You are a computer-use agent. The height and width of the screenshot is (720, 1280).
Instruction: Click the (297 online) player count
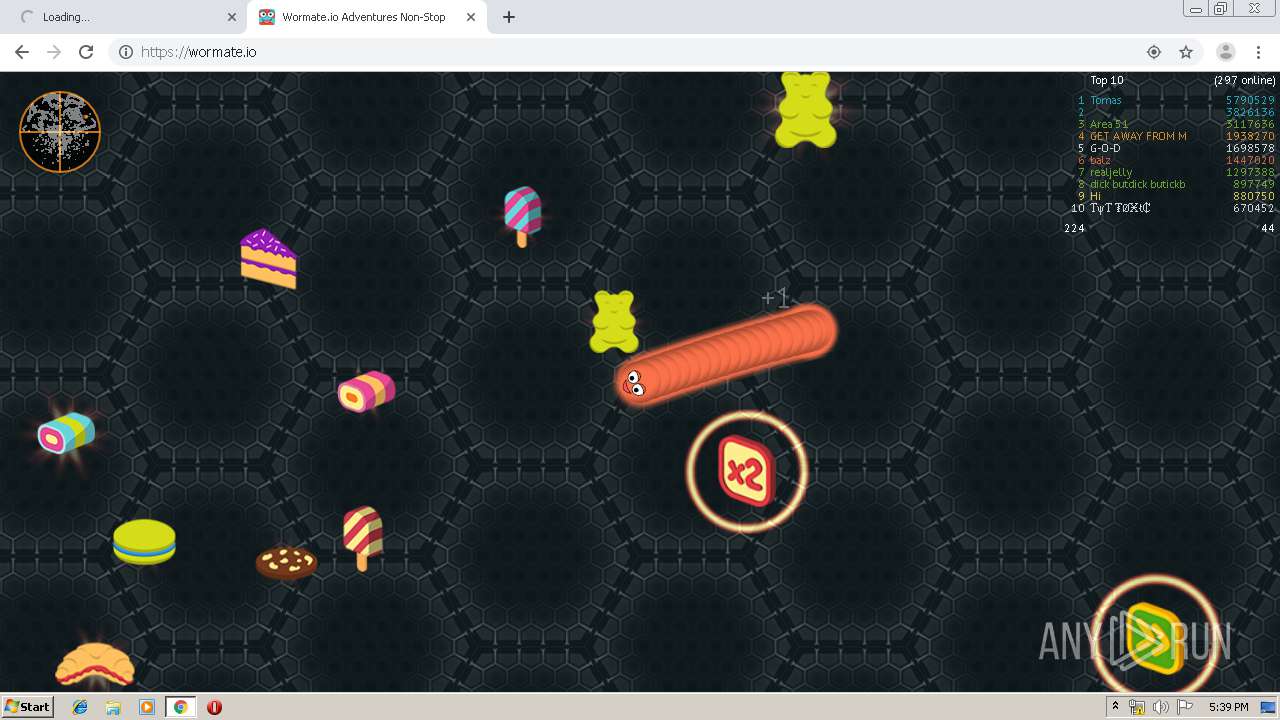coord(1244,80)
